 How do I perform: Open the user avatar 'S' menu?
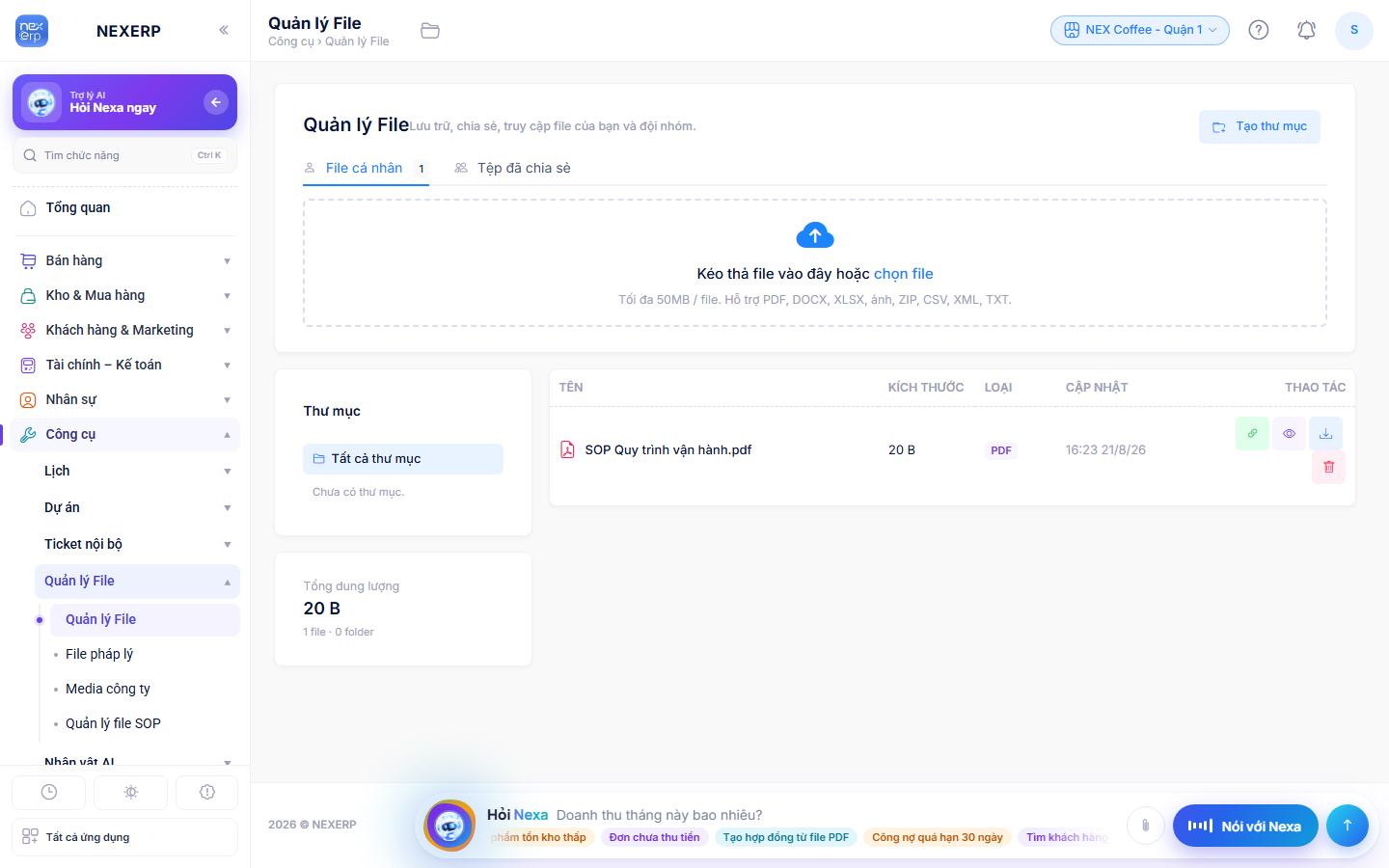pos(1354,30)
